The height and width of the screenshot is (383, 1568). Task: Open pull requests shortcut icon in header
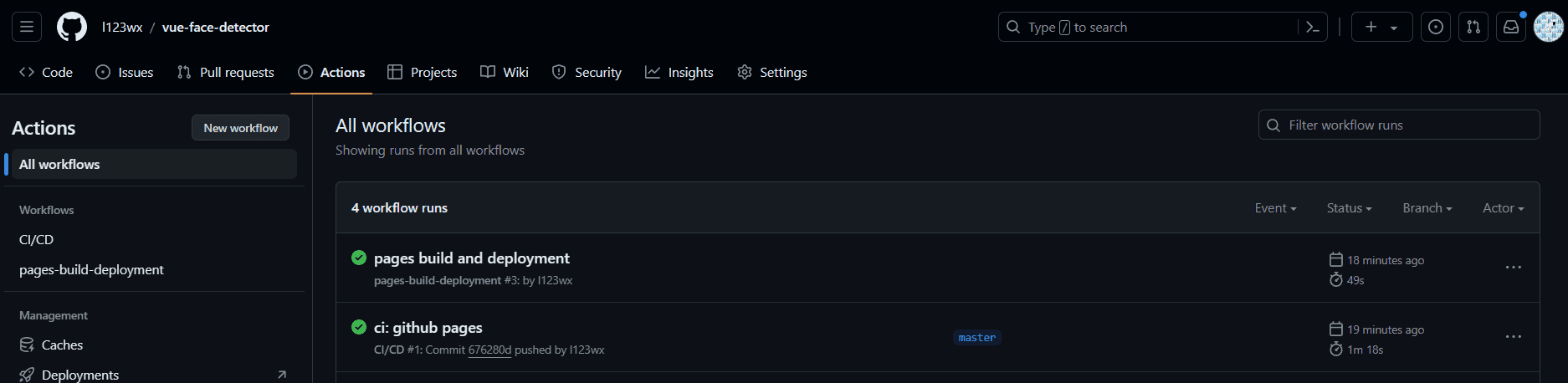point(1473,28)
